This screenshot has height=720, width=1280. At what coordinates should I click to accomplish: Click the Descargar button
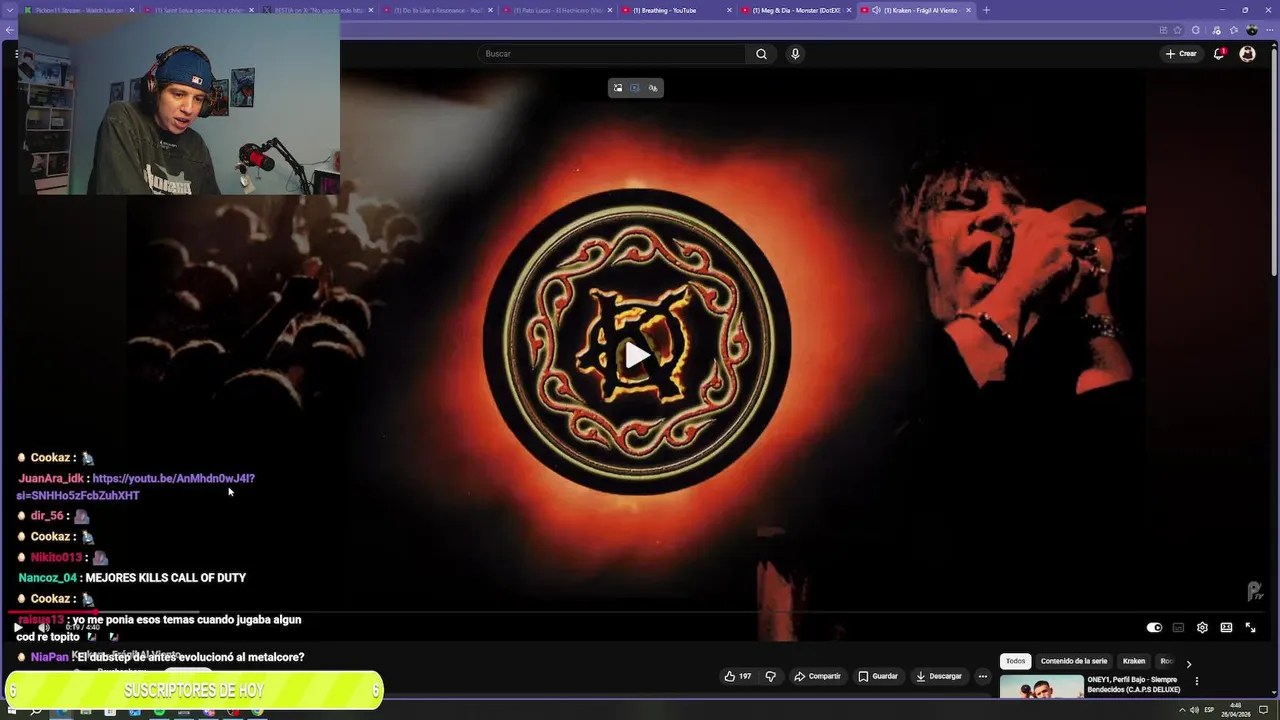point(938,676)
